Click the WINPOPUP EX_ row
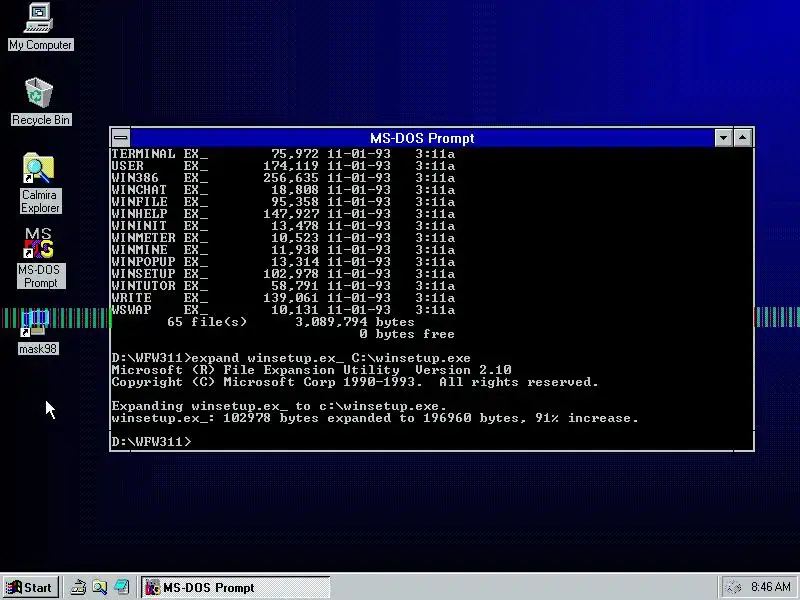The image size is (800, 600). pos(283,262)
